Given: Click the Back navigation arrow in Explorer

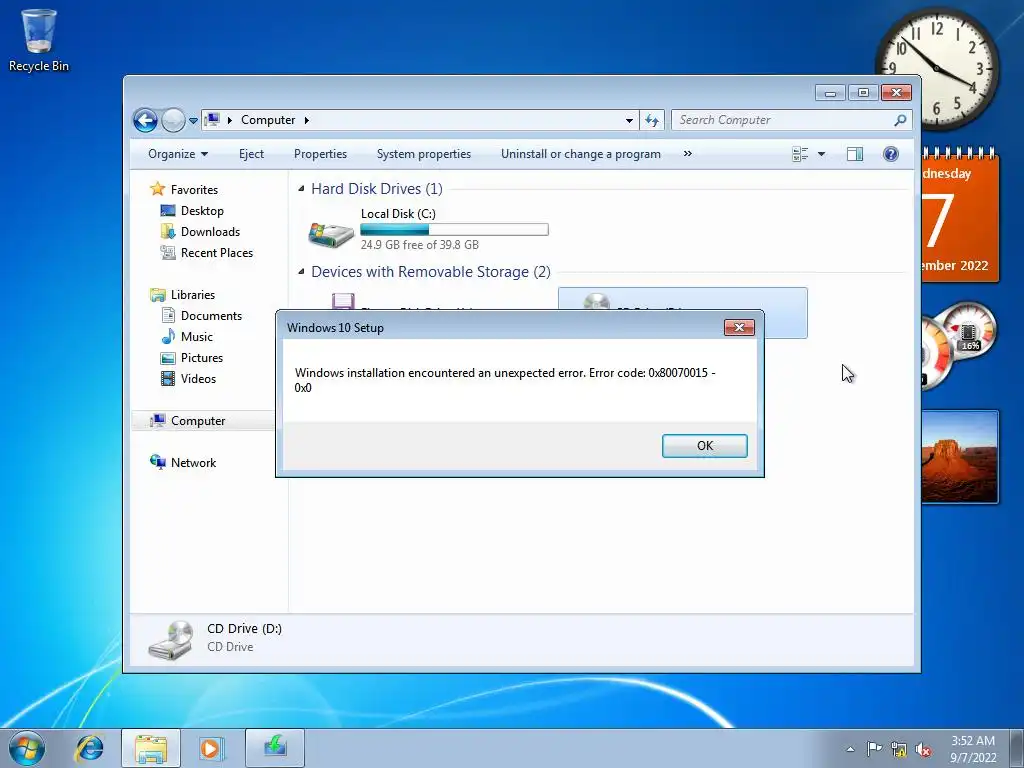Looking at the screenshot, I should pyautogui.click(x=145, y=120).
